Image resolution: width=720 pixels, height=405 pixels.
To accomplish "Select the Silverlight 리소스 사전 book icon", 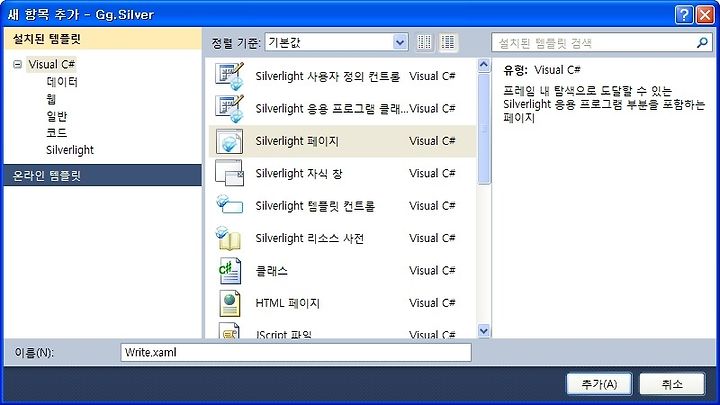I will coord(229,238).
